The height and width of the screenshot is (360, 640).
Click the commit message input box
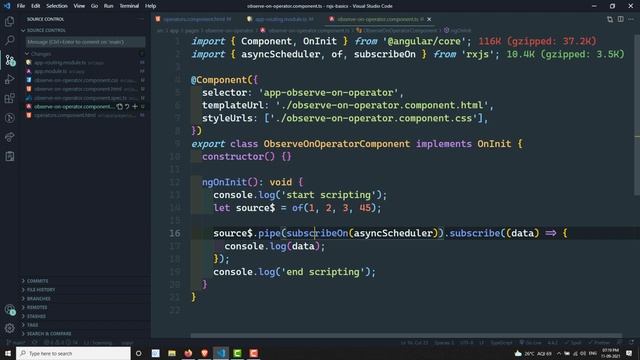click(85, 42)
